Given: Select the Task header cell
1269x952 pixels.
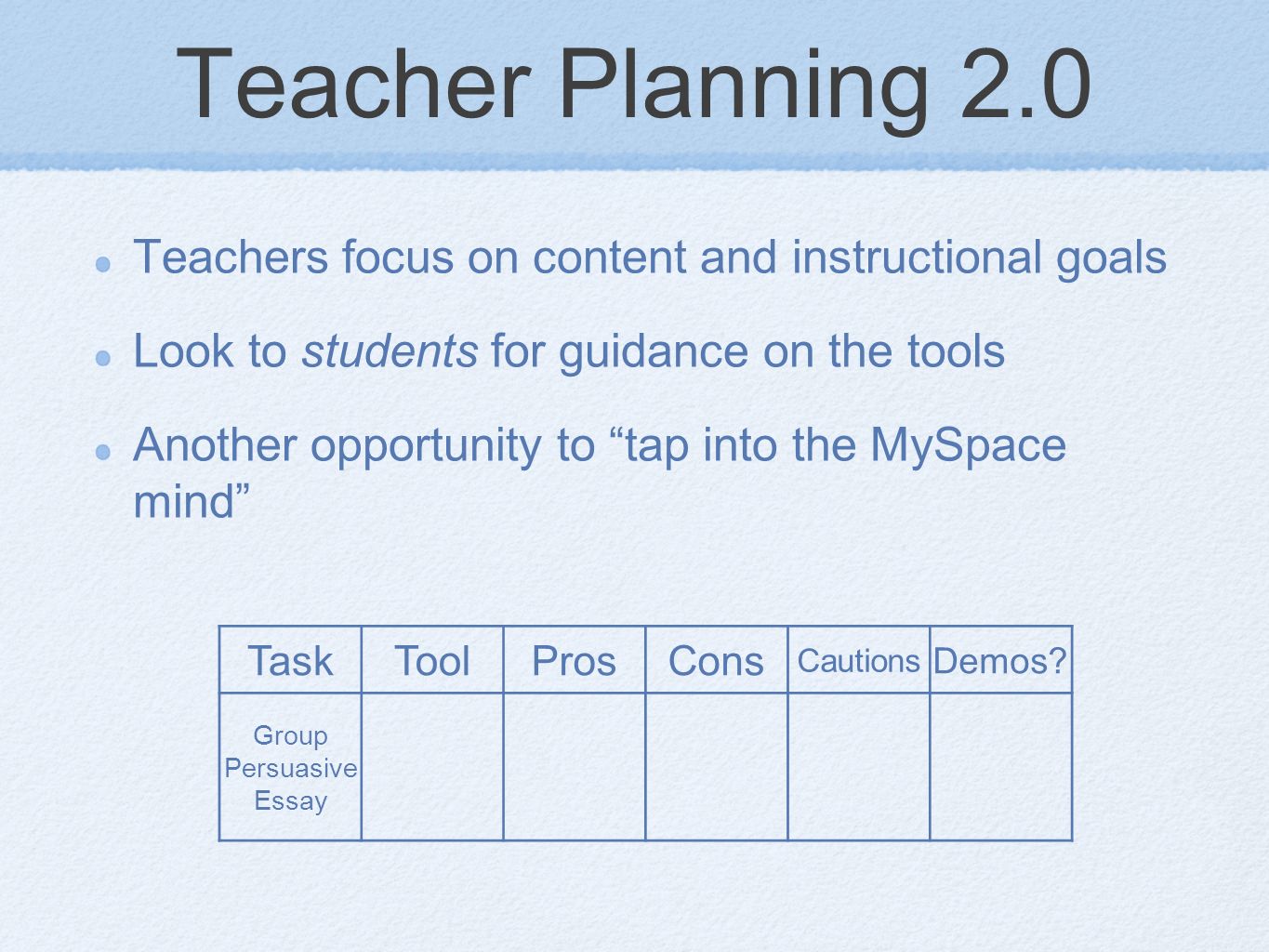Looking at the screenshot, I should 290,660.
